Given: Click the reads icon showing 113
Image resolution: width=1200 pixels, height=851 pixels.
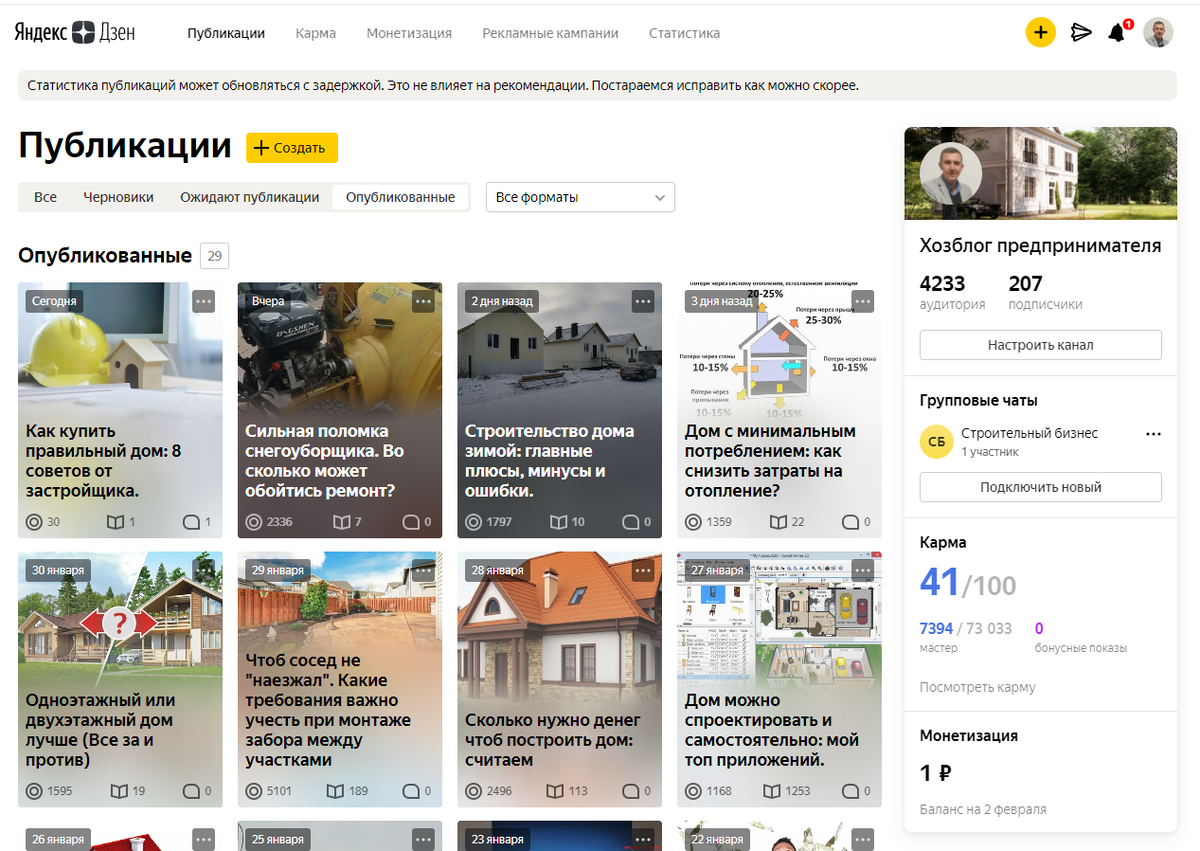Looking at the screenshot, I should pos(555,791).
